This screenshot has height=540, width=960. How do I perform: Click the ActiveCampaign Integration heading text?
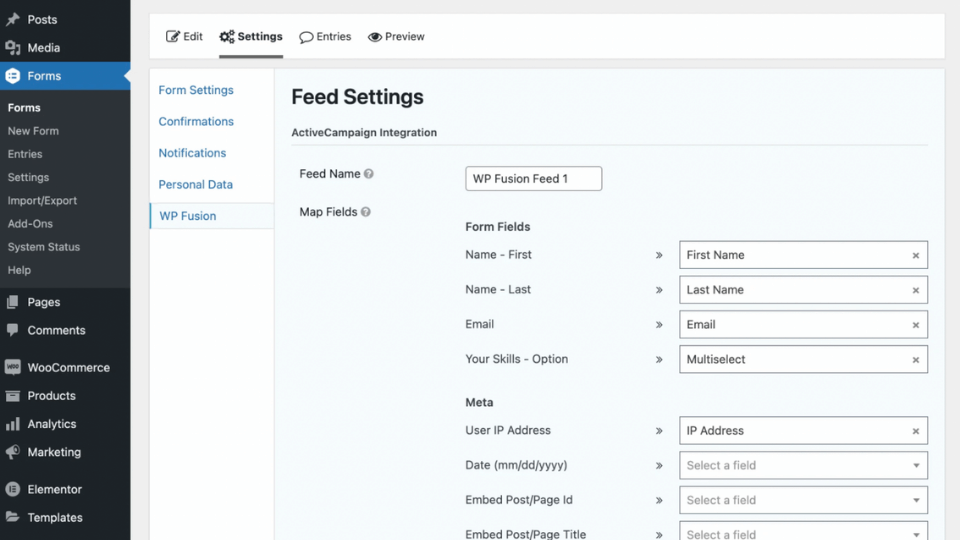pyautogui.click(x=364, y=133)
